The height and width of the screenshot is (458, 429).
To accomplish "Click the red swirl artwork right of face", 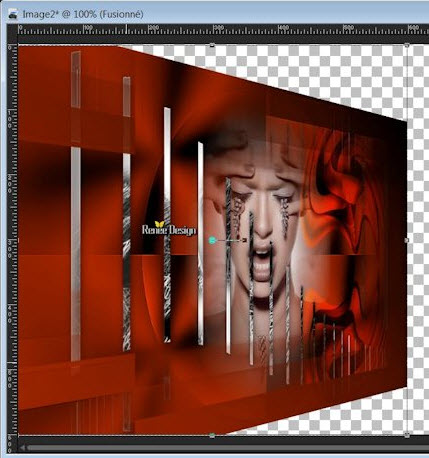I will coord(343,207).
